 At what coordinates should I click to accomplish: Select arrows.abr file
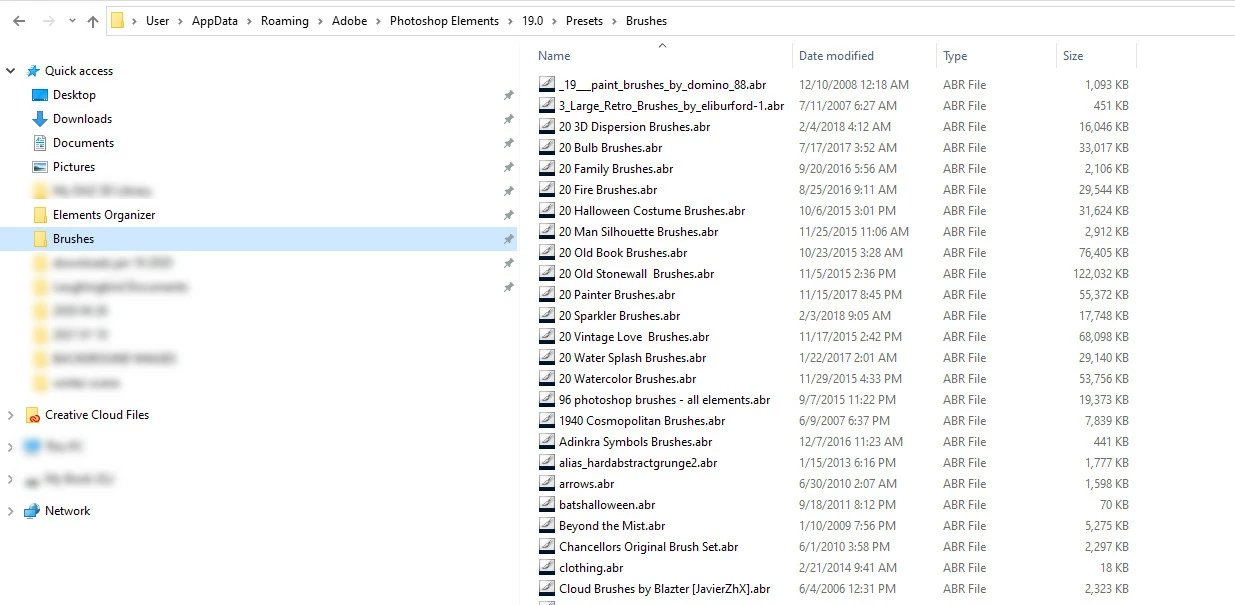click(x=586, y=484)
